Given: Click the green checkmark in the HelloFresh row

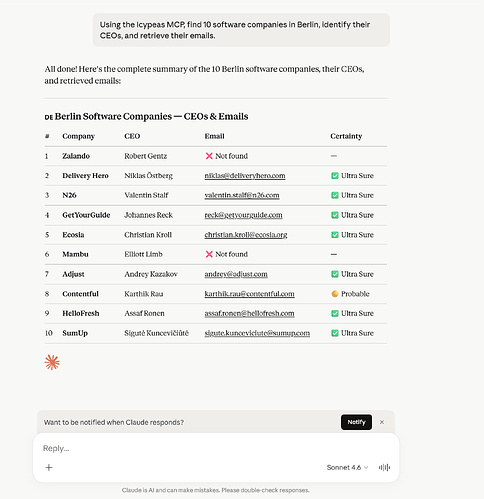Looking at the screenshot, I should click(335, 313).
